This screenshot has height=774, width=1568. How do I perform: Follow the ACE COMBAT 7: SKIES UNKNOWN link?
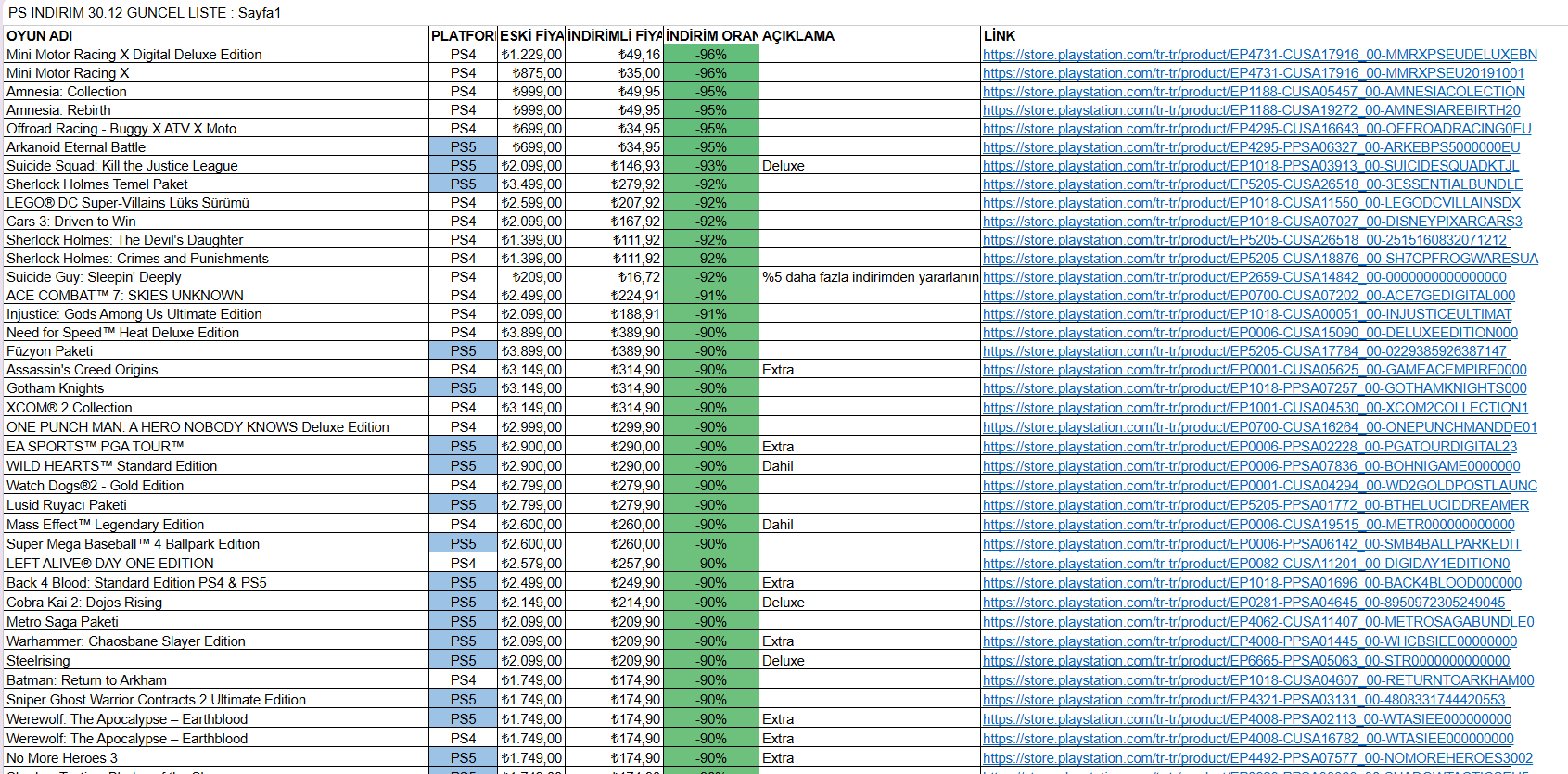(1249, 296)
